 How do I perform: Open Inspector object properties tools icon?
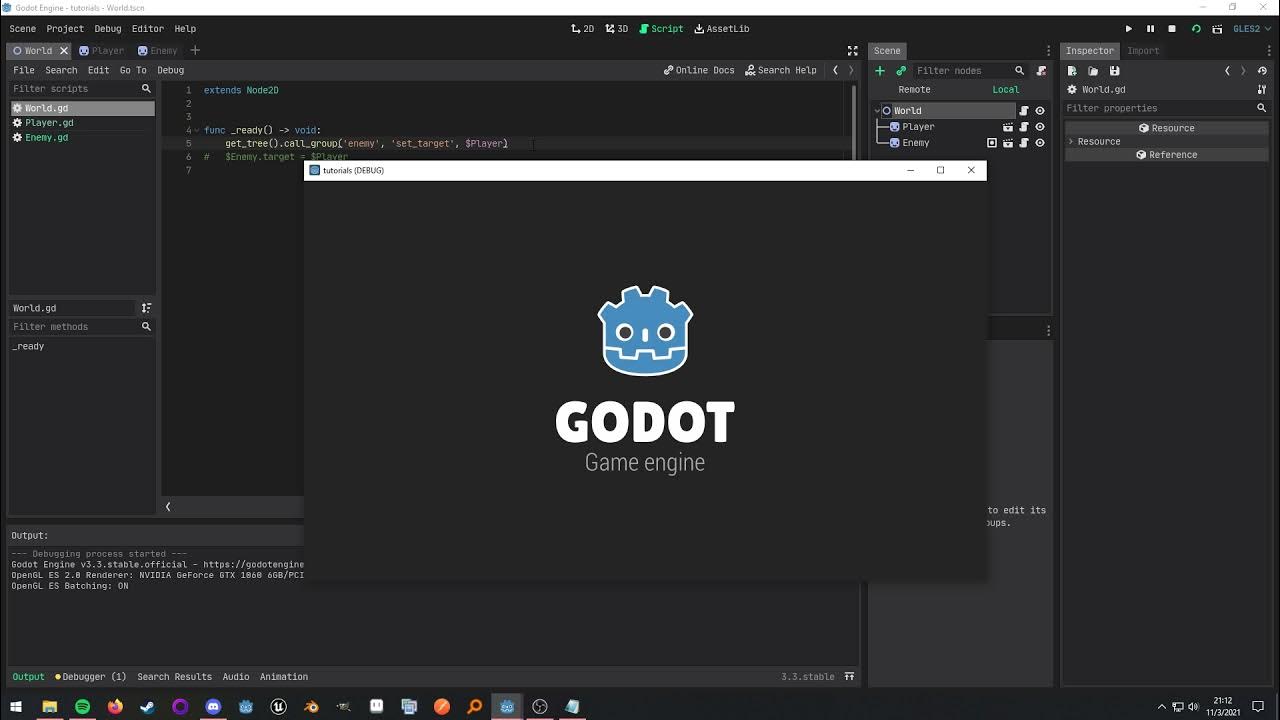pyautogui.click(x=1262, y=90)
